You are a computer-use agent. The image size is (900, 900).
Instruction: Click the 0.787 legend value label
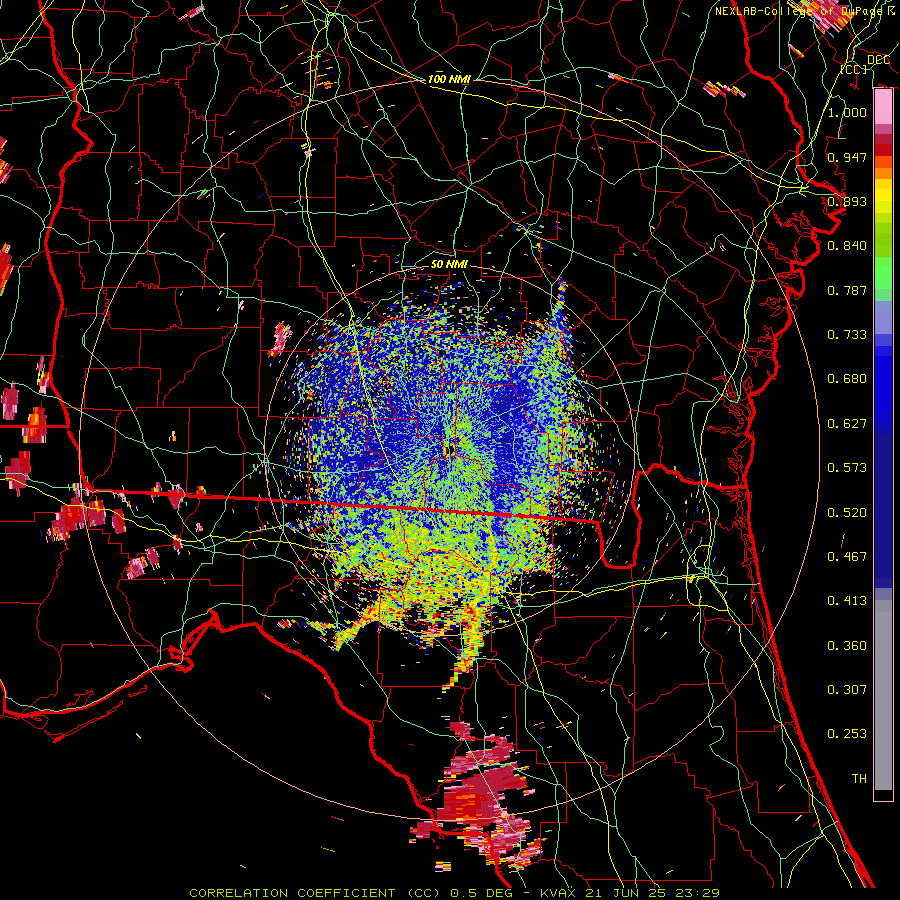click(847, 290)
